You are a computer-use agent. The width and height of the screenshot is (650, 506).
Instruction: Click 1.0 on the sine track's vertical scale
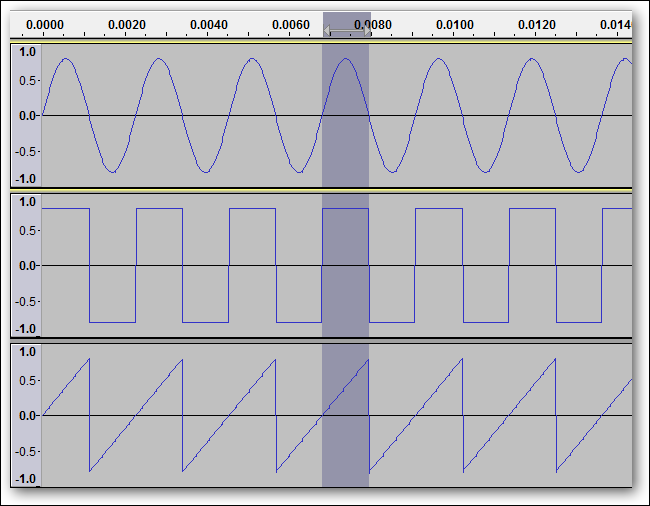pyautogui.click(x=27, y=52)
